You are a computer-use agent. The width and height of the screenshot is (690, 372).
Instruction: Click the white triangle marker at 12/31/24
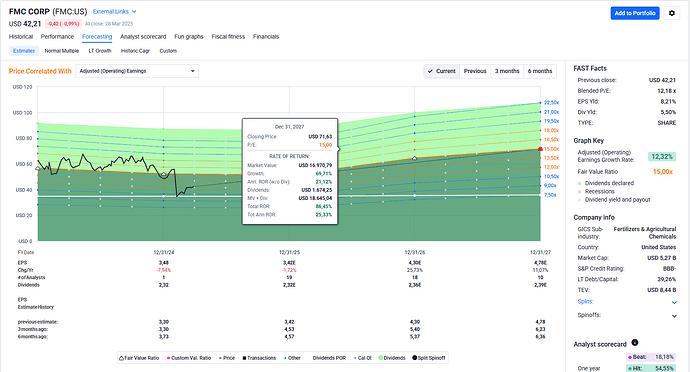(x=164, y=175)
